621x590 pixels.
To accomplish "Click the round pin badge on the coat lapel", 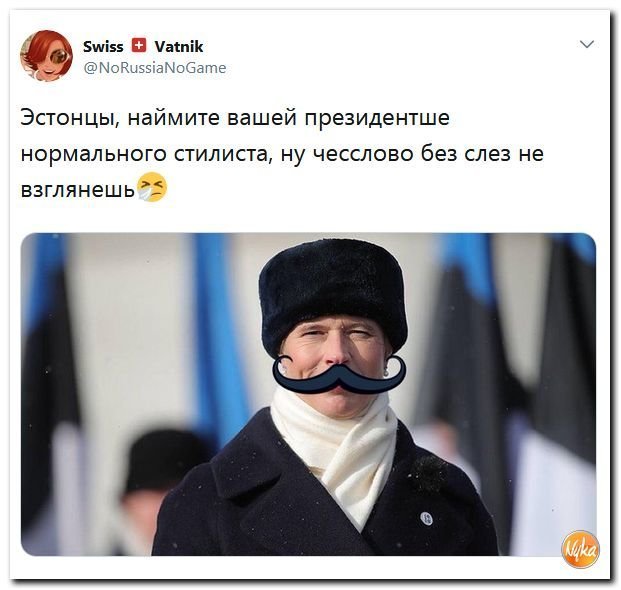I will click(426, 518).
